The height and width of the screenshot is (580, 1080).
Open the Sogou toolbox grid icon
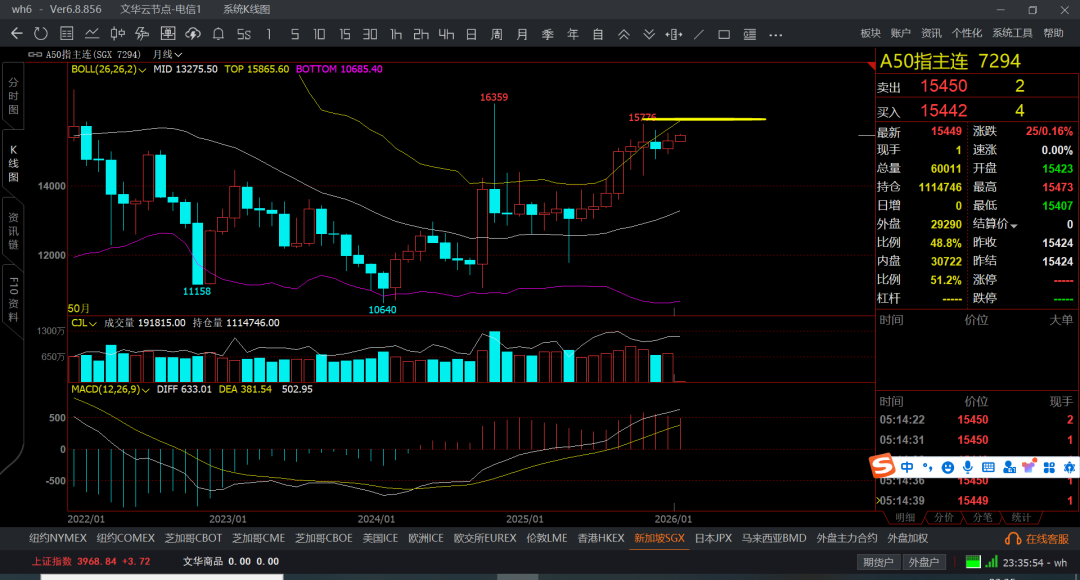pyautogui.click(x=1049, y=467)
